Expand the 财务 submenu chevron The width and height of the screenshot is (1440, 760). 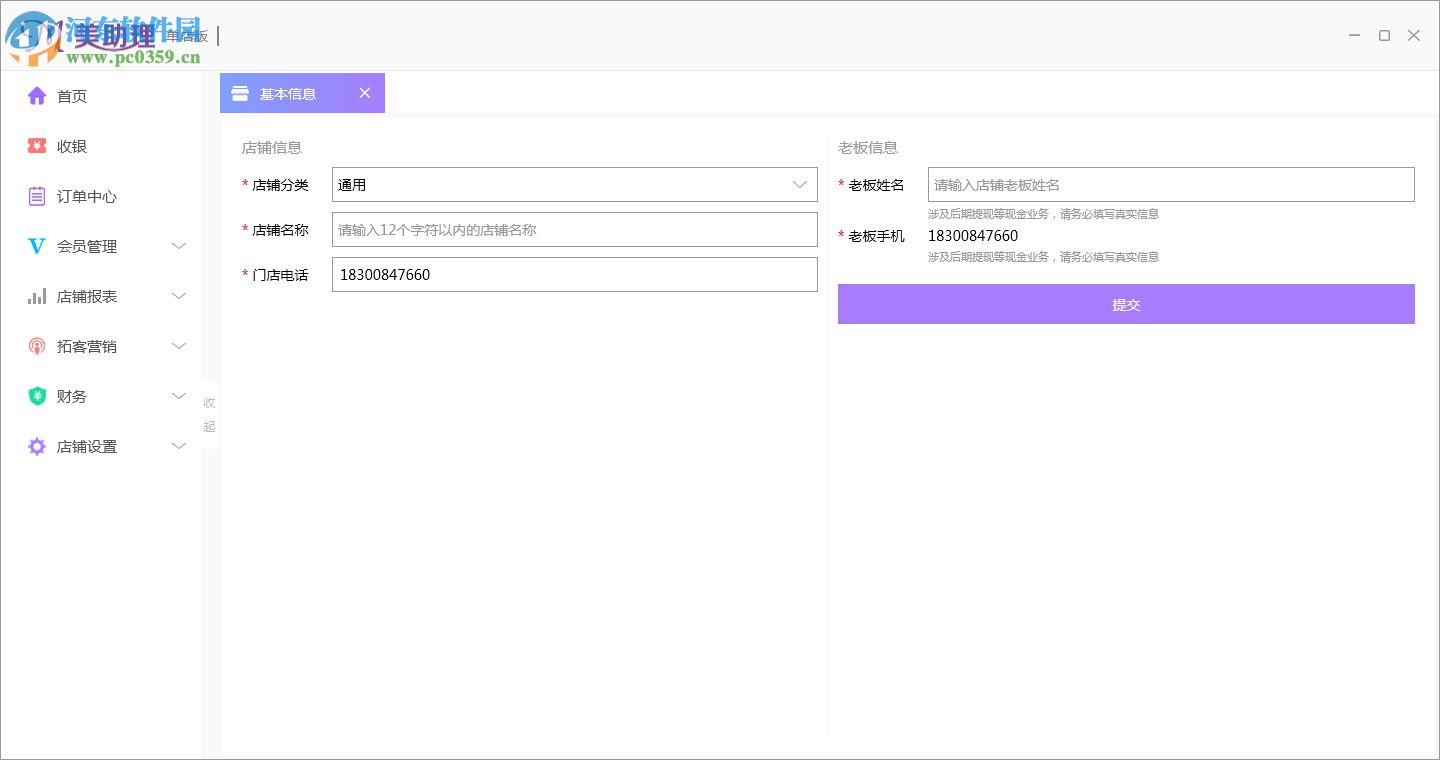[179, 396]
